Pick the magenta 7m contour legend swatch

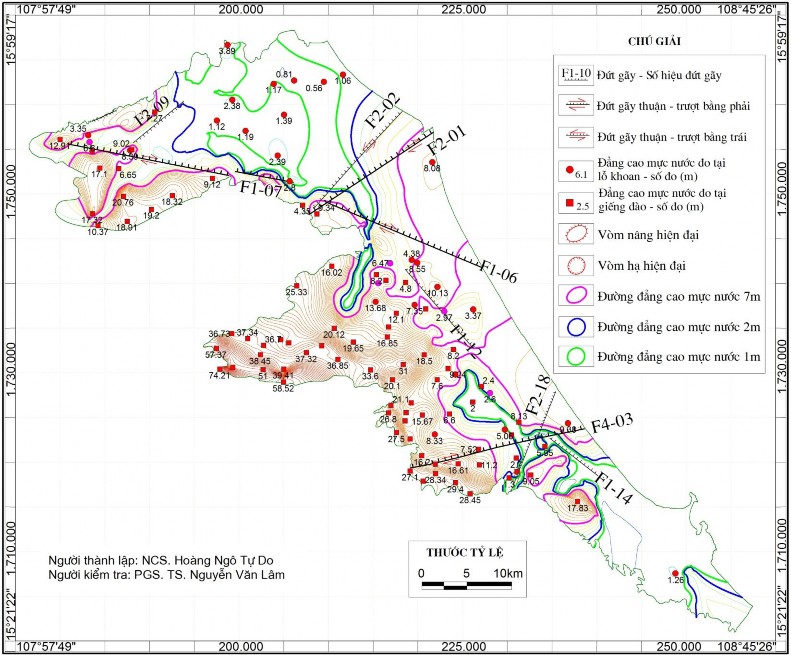point(575,297)
